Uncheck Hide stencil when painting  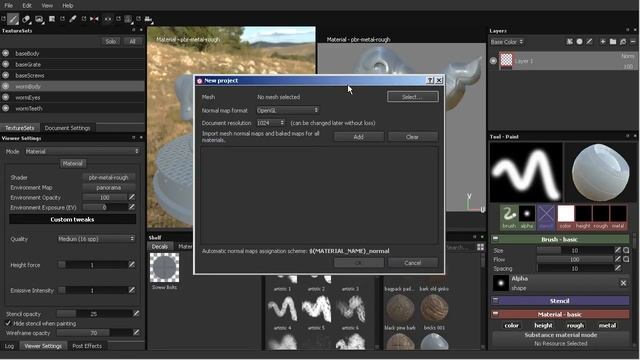point(8,323)
